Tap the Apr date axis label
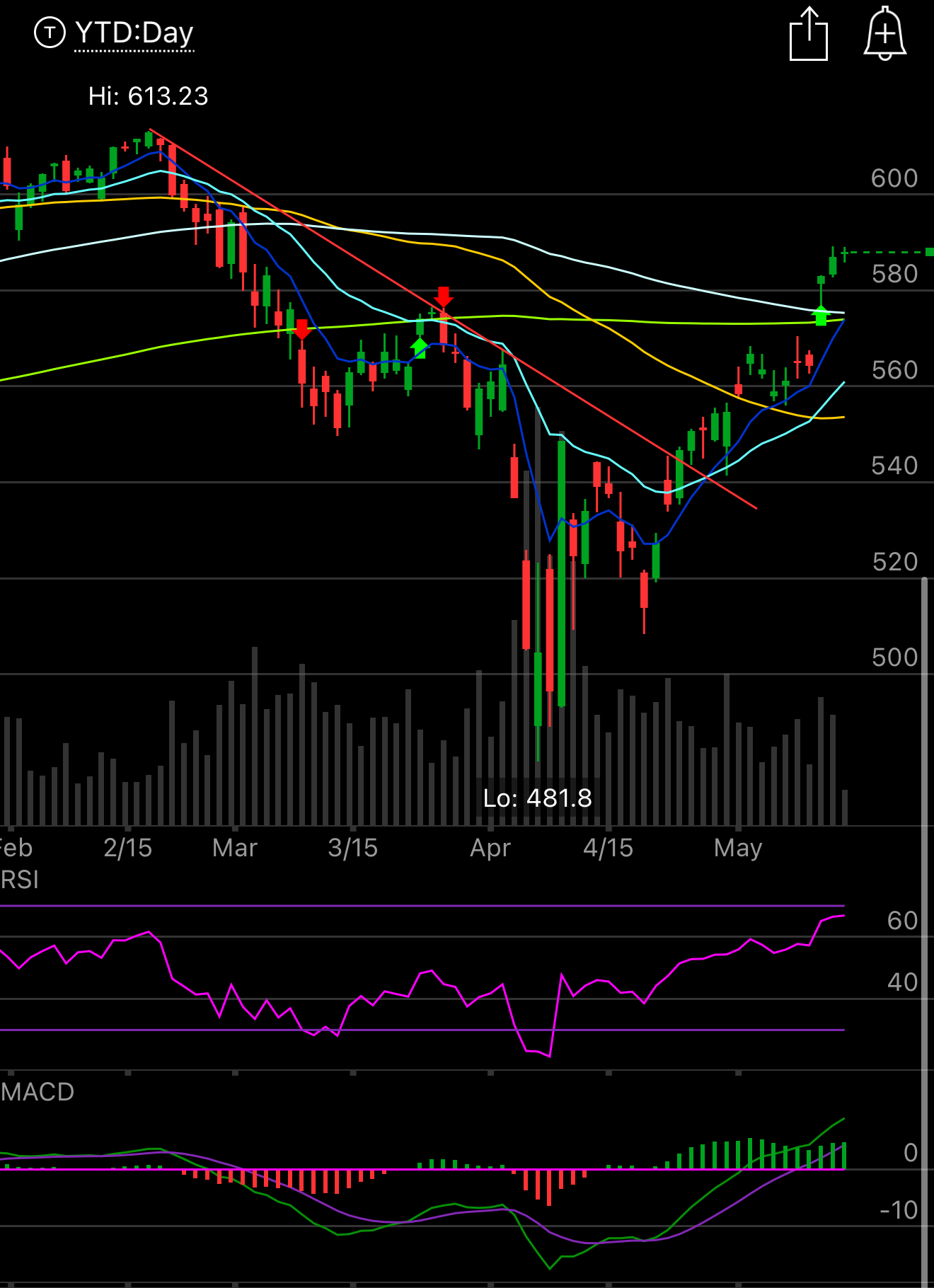Image resolution: width=934 pixels, height=1288 pixels. 490,847
